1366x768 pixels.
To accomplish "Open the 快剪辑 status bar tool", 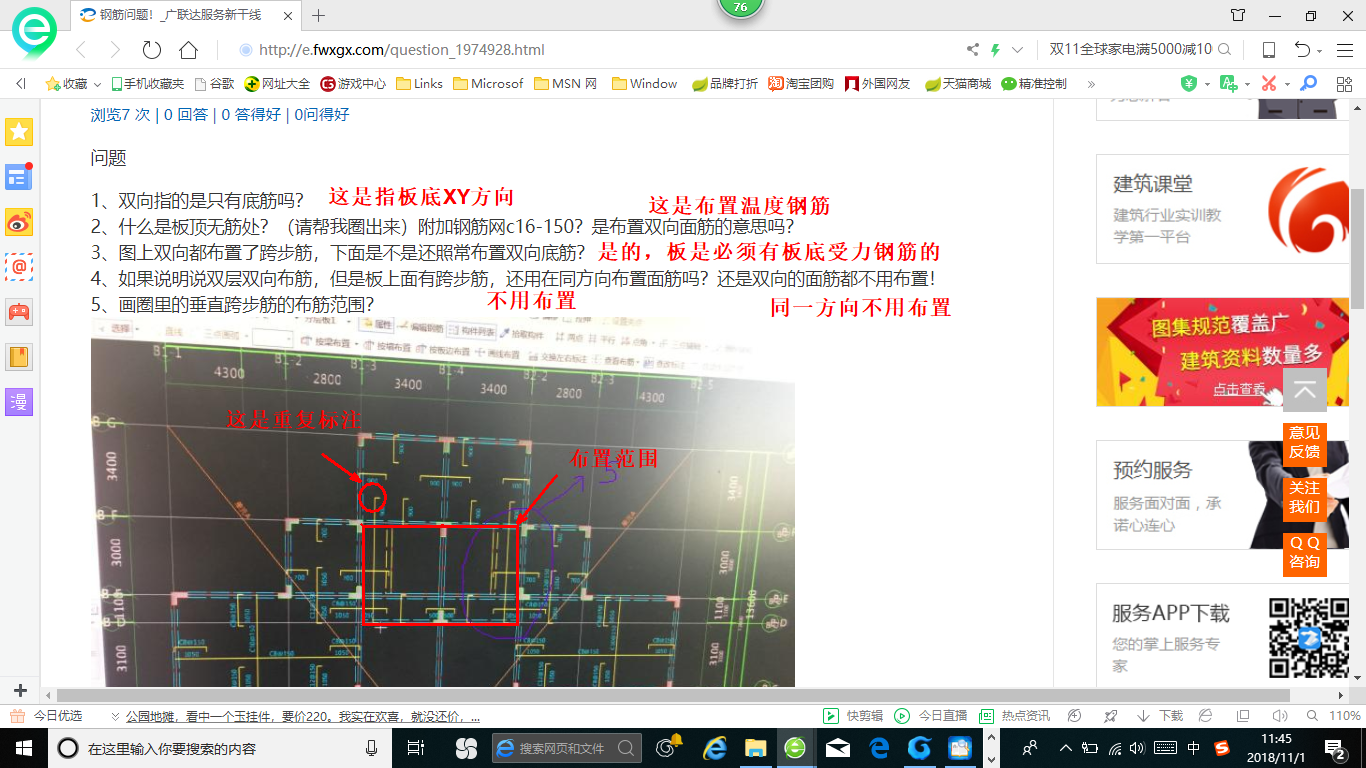I will click(x=853, y=716).
